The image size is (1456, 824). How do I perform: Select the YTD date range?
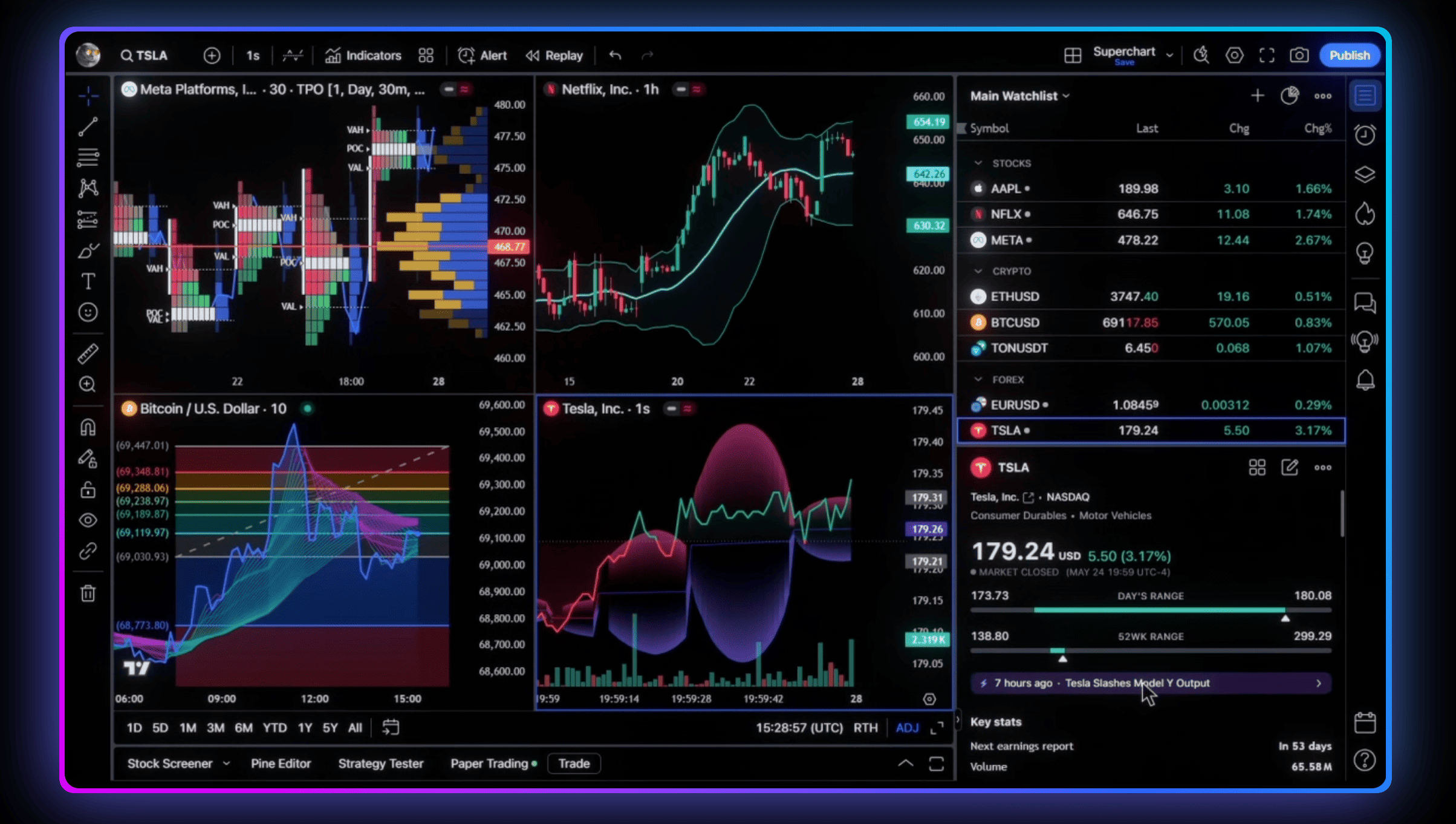click(x=275, y=728)
